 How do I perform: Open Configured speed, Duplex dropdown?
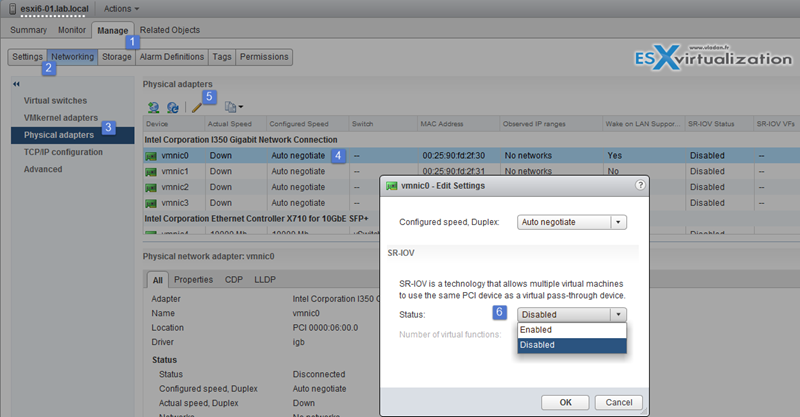571,222
